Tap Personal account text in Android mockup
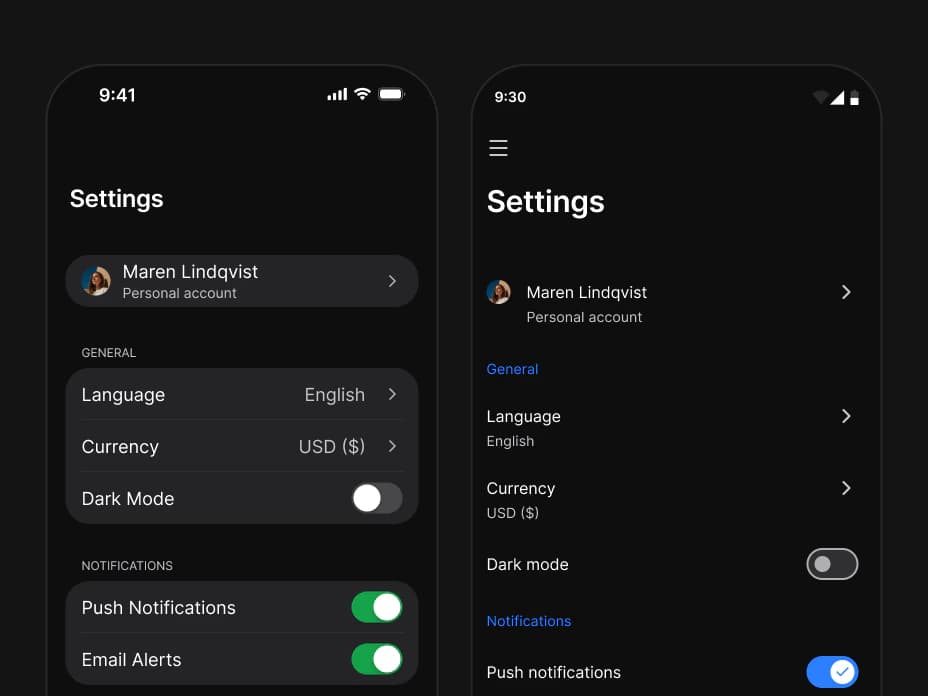 tap(584, 317)
